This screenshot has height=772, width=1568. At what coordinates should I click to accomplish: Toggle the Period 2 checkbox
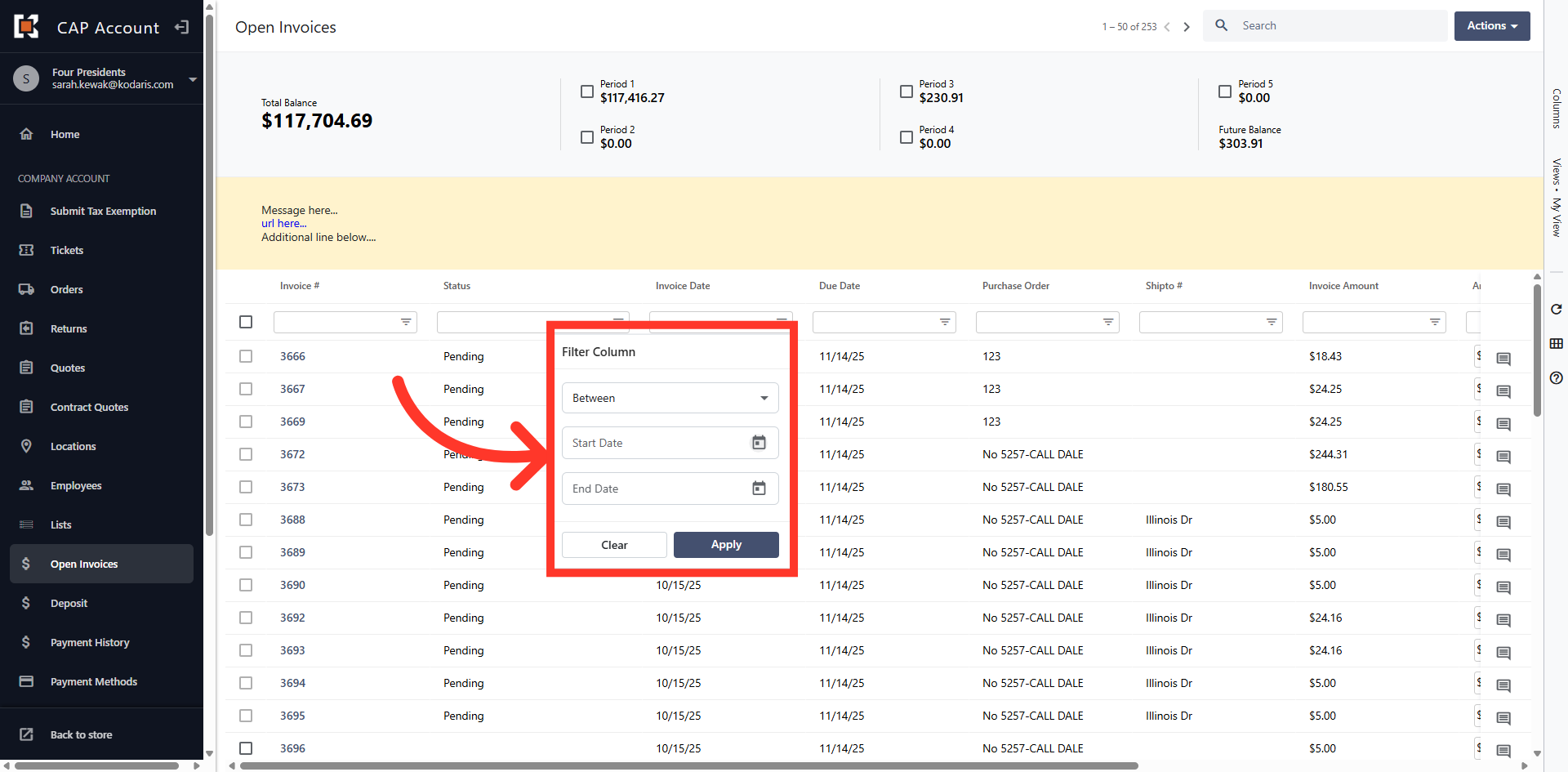coord(587,137)
